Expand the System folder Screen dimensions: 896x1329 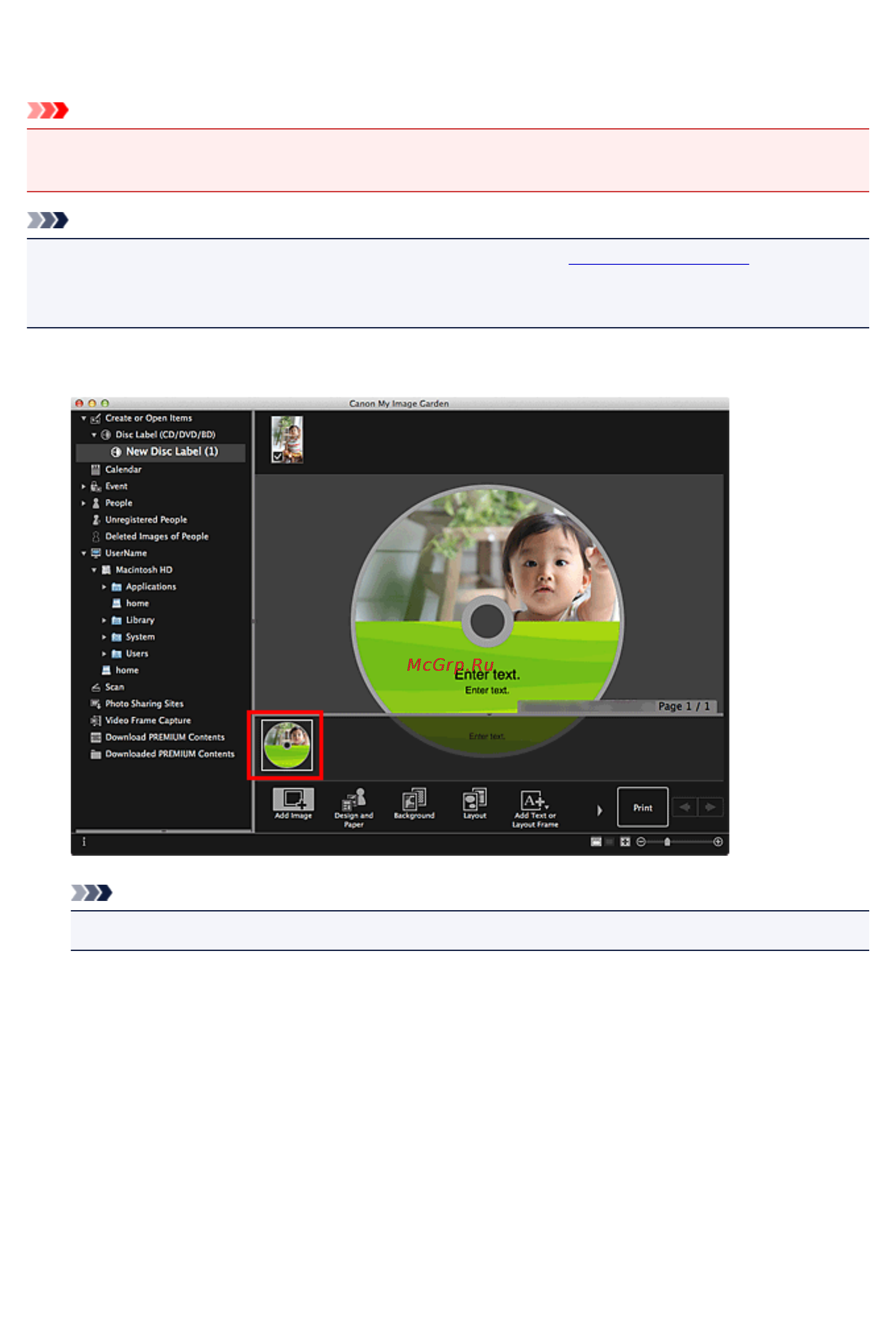click(104, 637)
